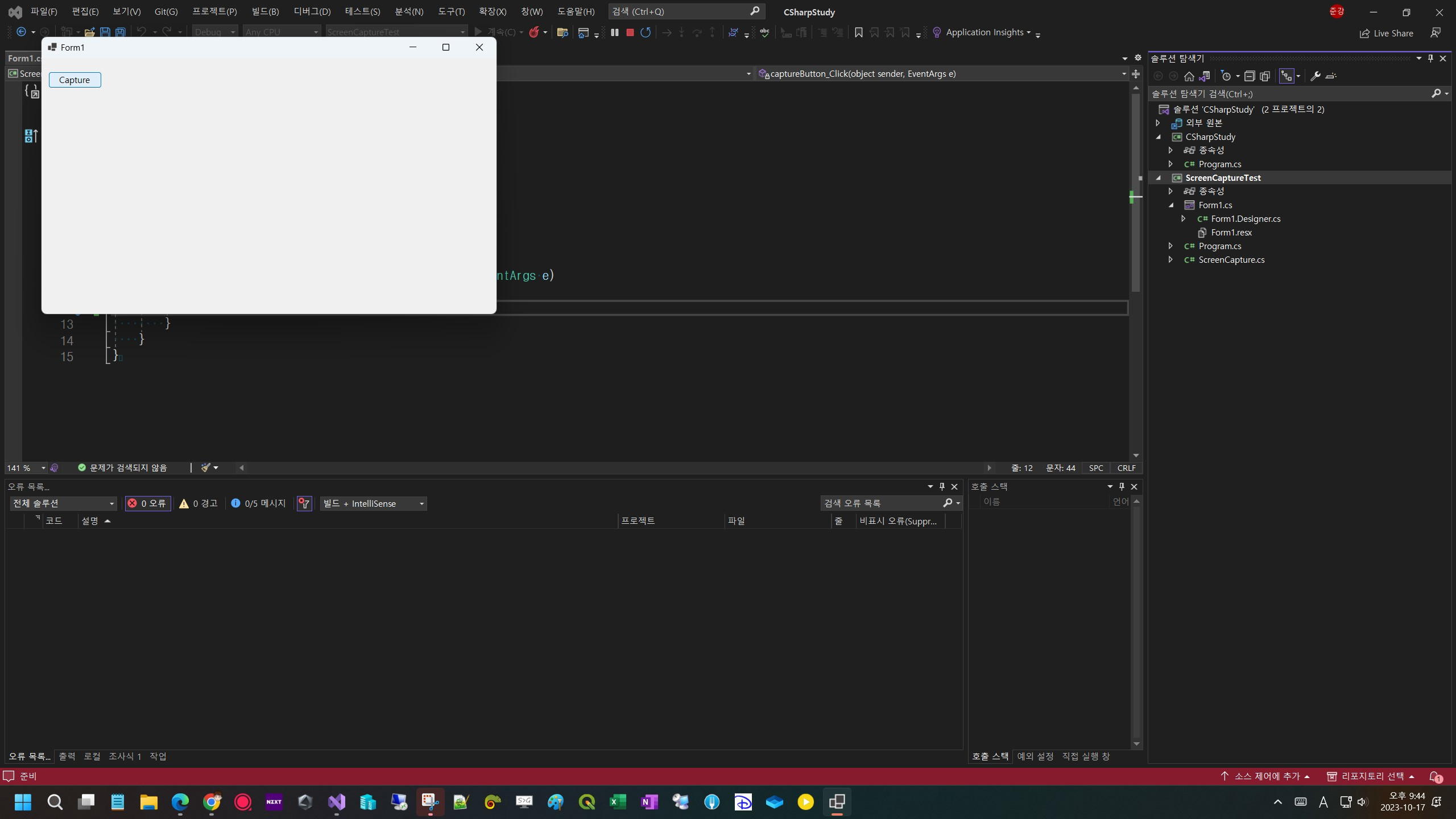Open the 빌드 + IntelliSense dropdown

373,503
